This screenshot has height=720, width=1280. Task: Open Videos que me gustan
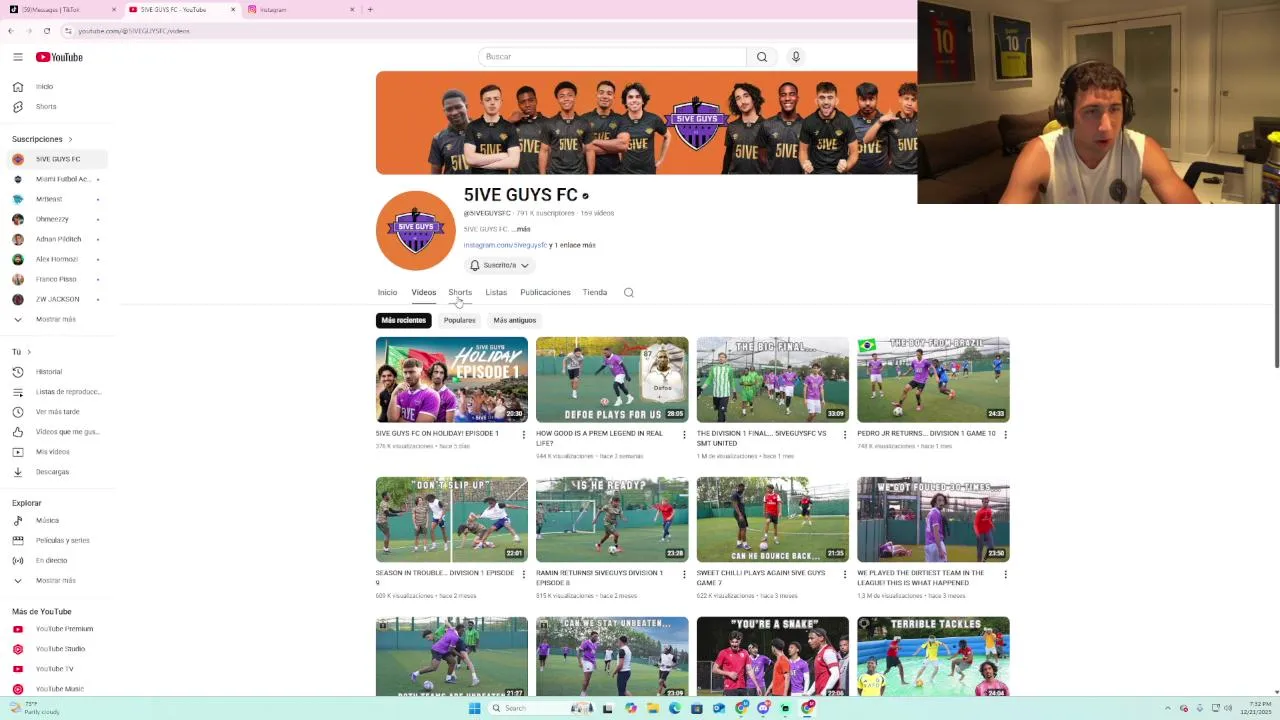coord(56,432)
